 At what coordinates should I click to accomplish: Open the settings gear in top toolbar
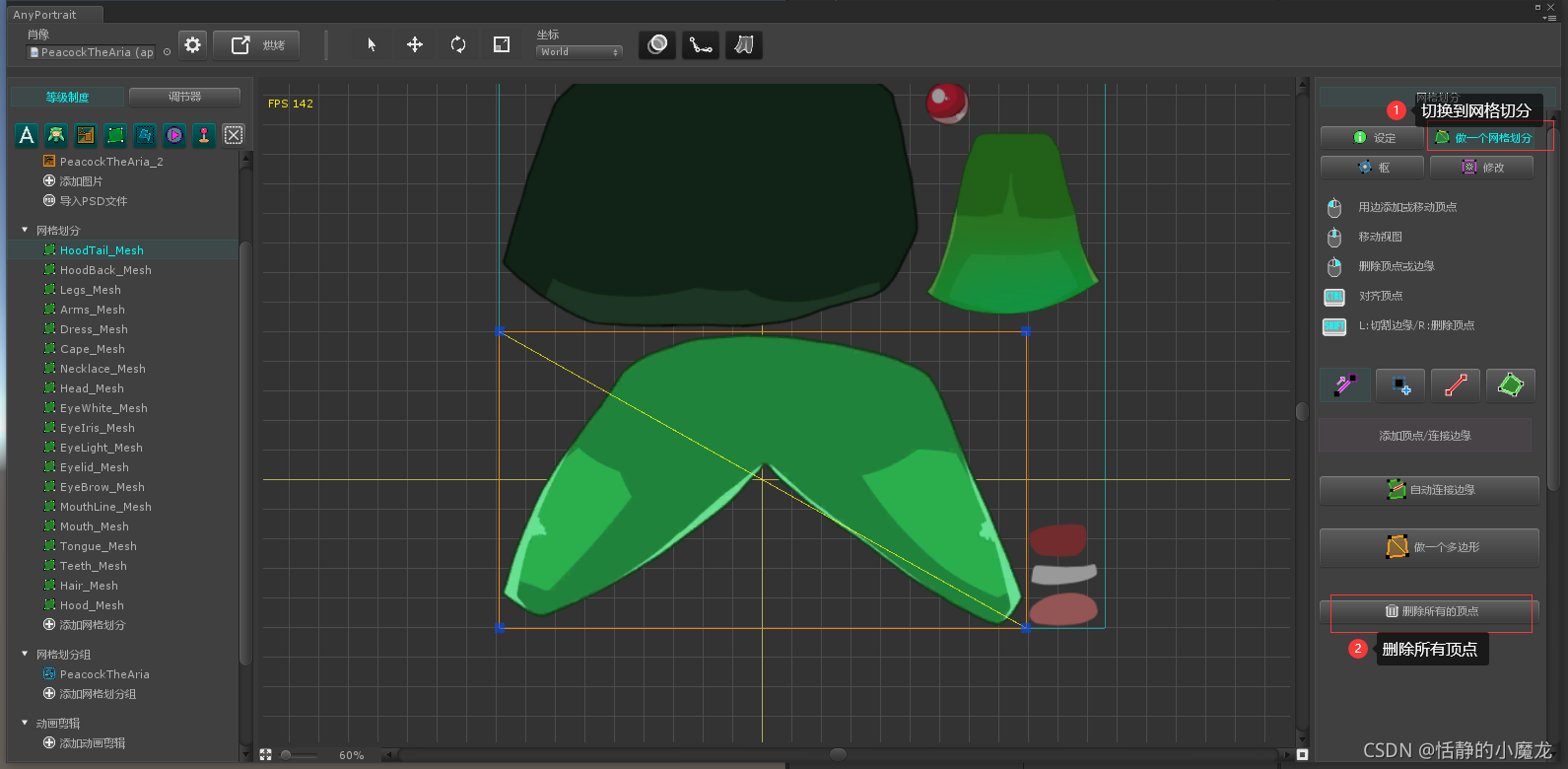point(193,44)
